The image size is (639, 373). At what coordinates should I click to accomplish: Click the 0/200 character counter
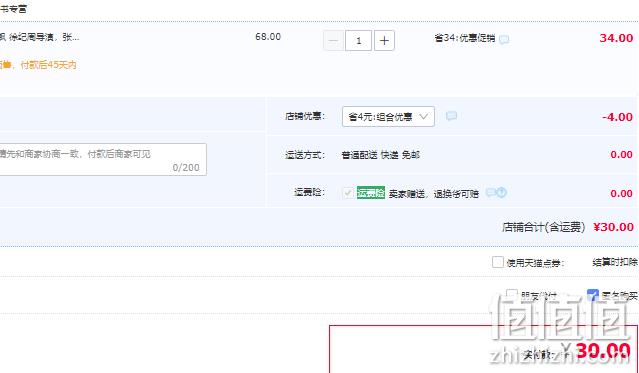[186, 168]
